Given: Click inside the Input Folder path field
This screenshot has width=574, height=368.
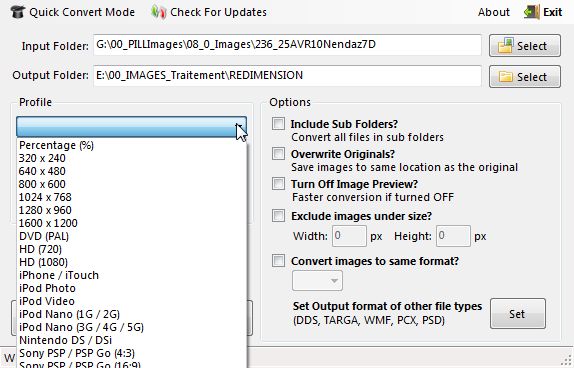Looking at the screenshot, I should [x=287, y=45].
